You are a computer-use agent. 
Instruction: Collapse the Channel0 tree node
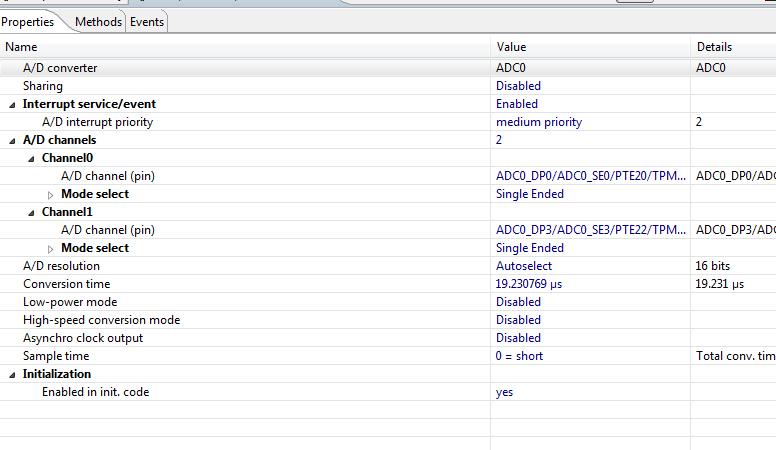click(x=32, y=158)
